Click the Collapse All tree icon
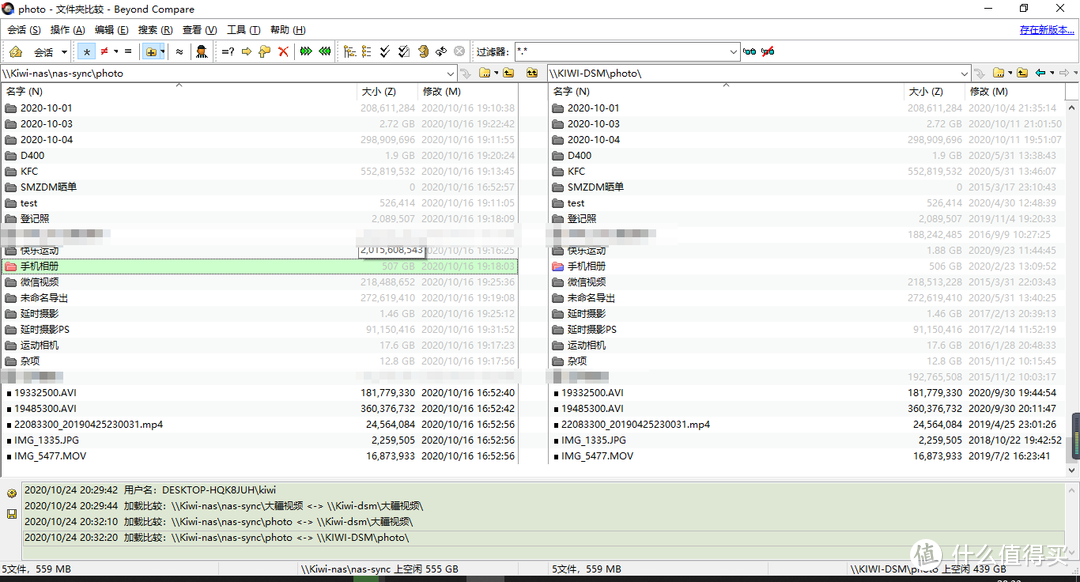This screenshot has height=582, width=1080. [366, 52]
